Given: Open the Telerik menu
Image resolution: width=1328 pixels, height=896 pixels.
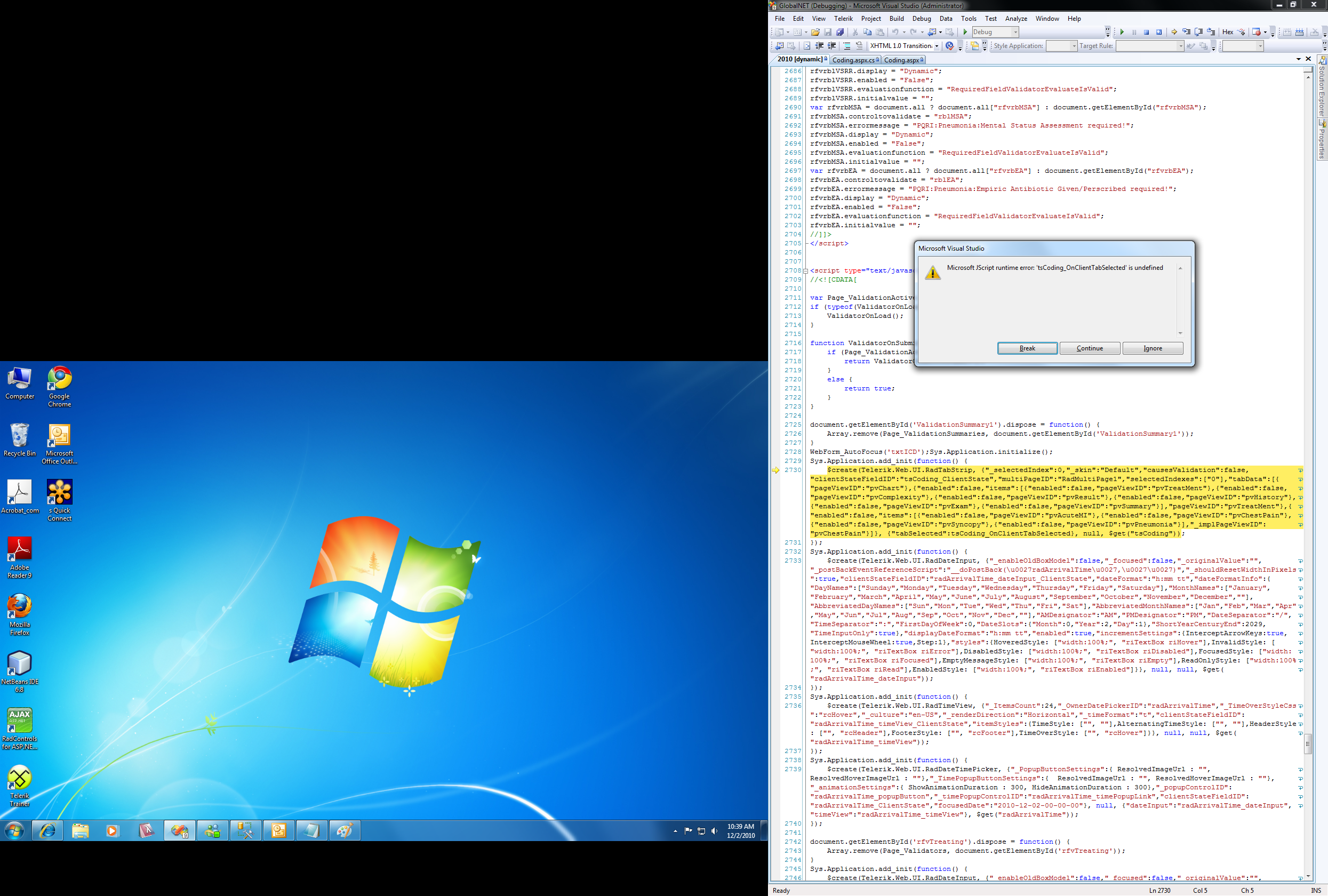Looking at the screenshot, I should coord(843,19).
